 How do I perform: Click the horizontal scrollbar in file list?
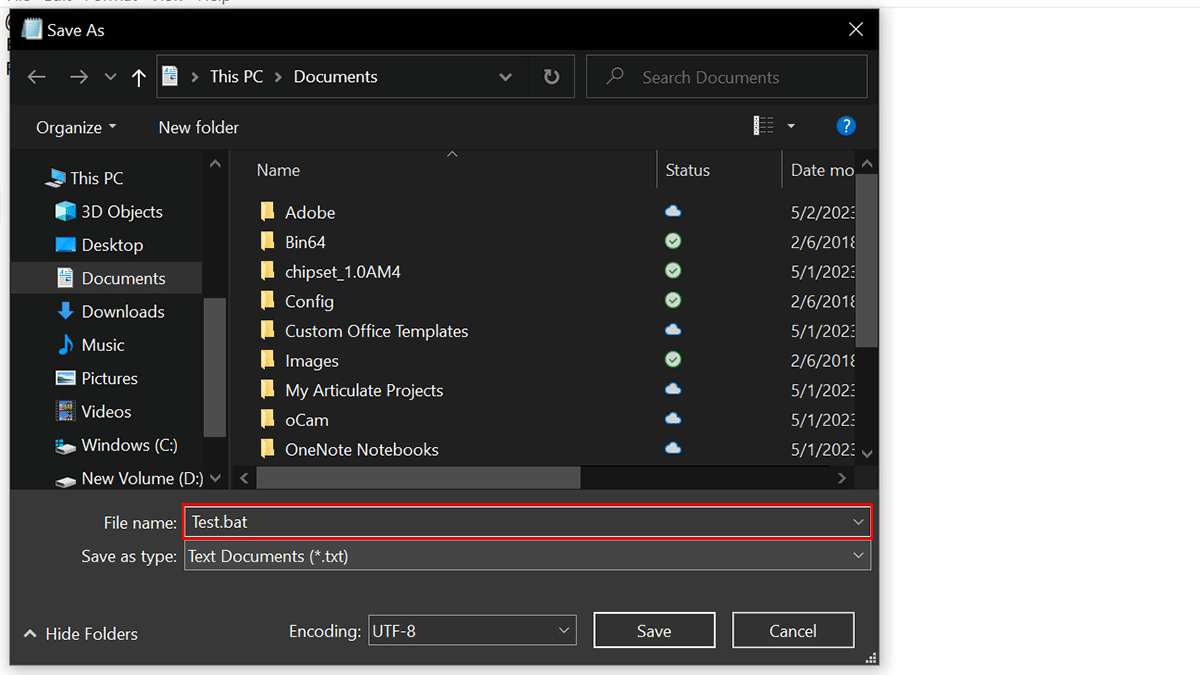(x=418, y=478)
